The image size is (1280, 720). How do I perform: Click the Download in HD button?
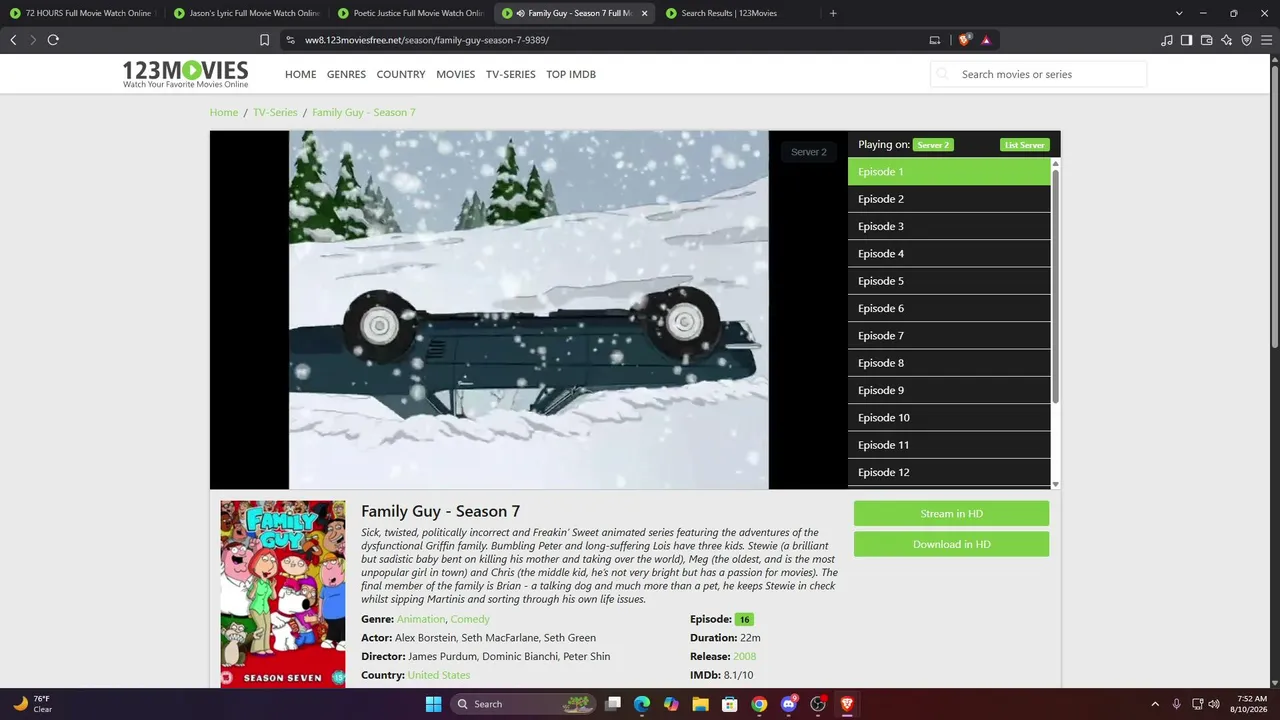[951, 544]
